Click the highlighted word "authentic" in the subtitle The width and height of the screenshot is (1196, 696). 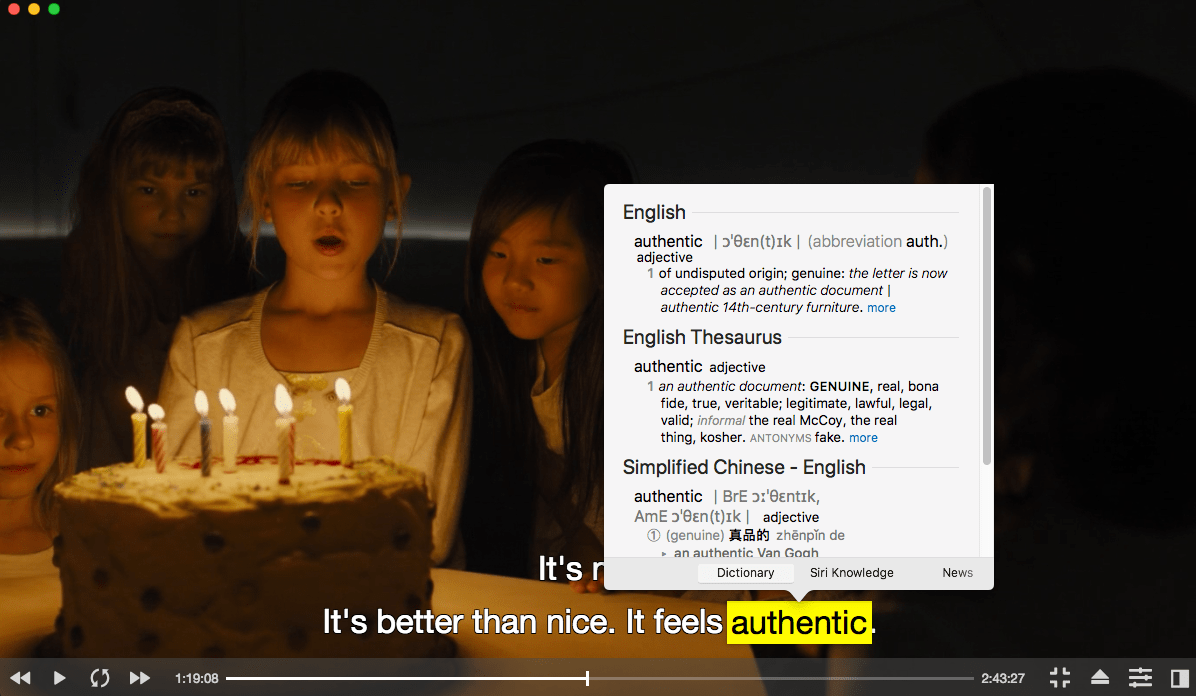click(x=799, y=623)
